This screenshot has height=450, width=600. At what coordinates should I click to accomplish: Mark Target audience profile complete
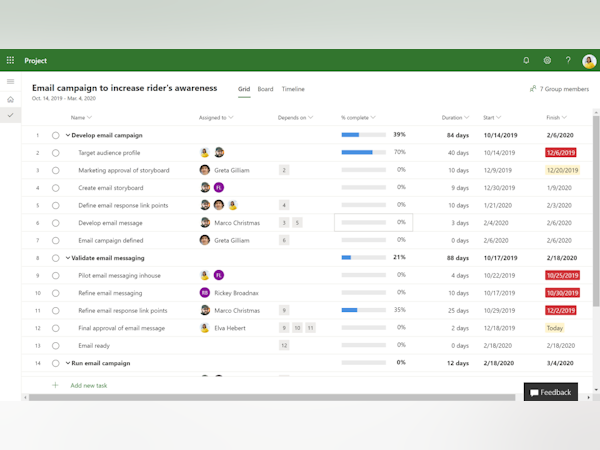pos(55,153)
